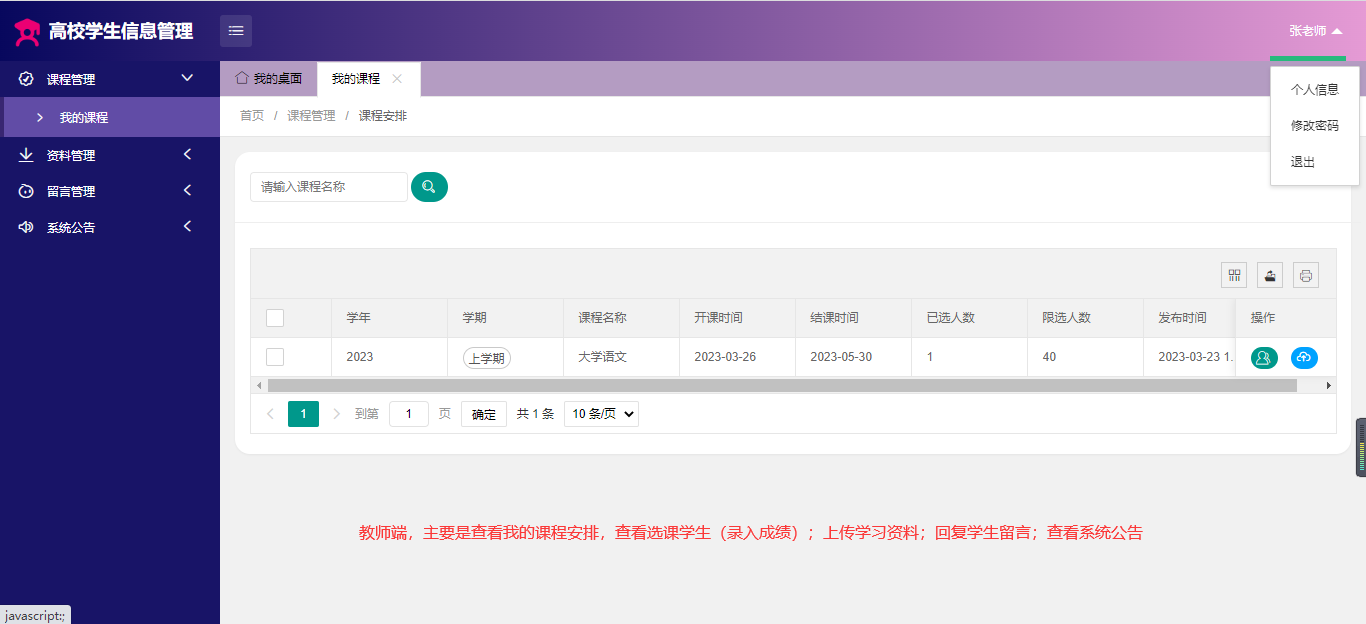
Task: Click the export table icon
Action: [x=1270, y=275]
